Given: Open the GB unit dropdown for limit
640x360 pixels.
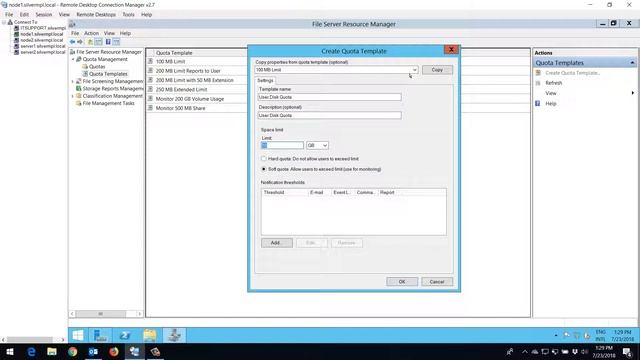Looking at the screenshot, I should [x=325, y=145].
